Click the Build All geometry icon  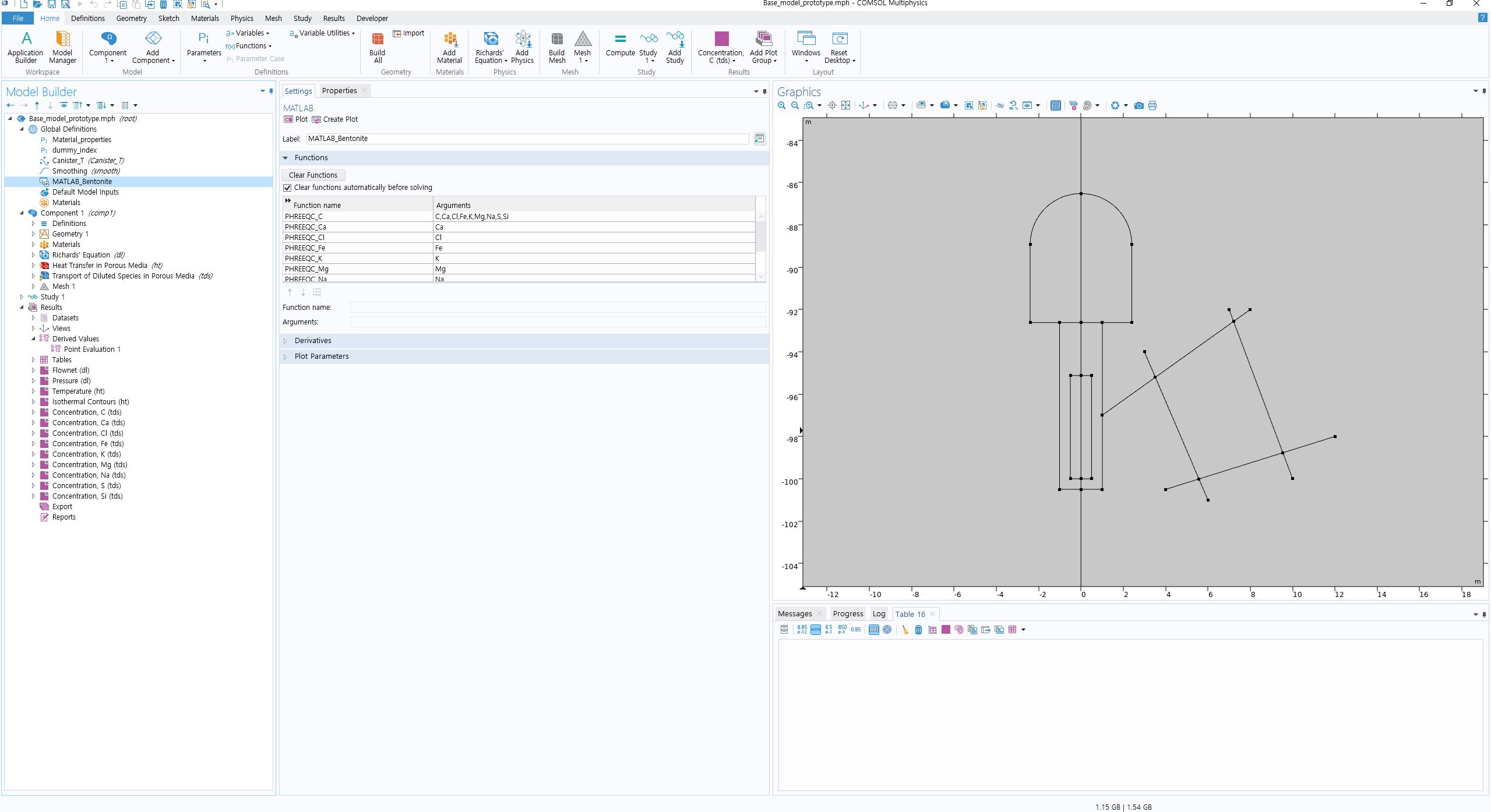(x=378, y=40)
